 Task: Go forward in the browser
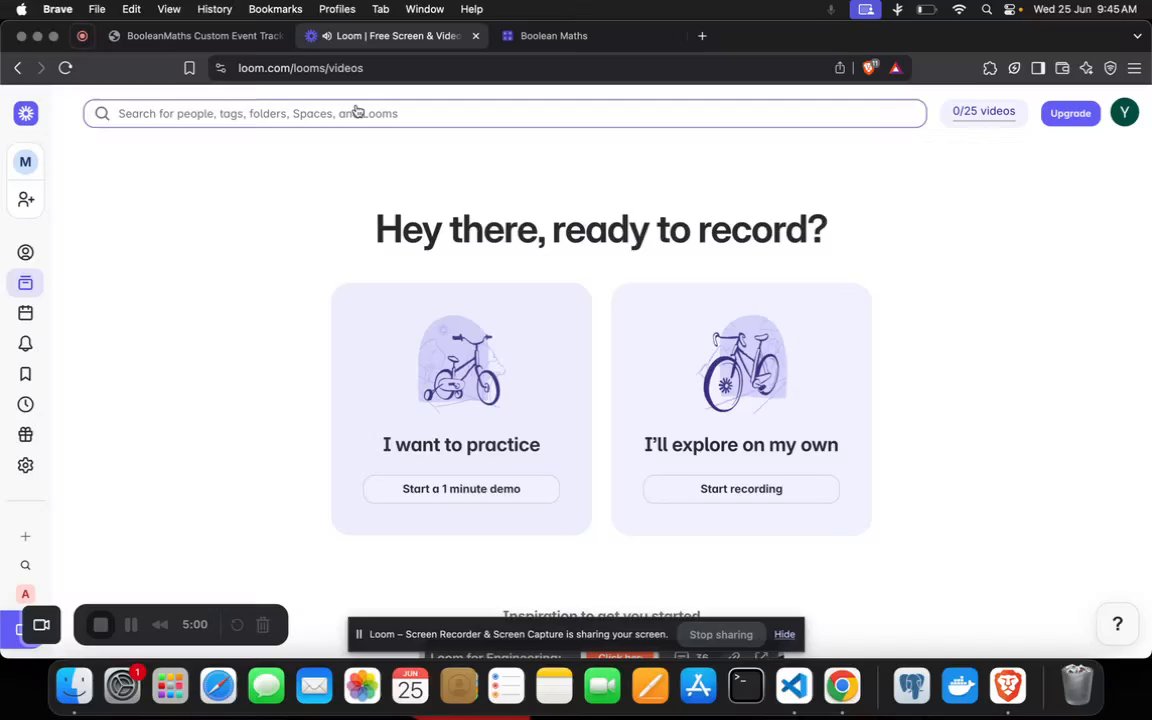[x=41, y=68]
